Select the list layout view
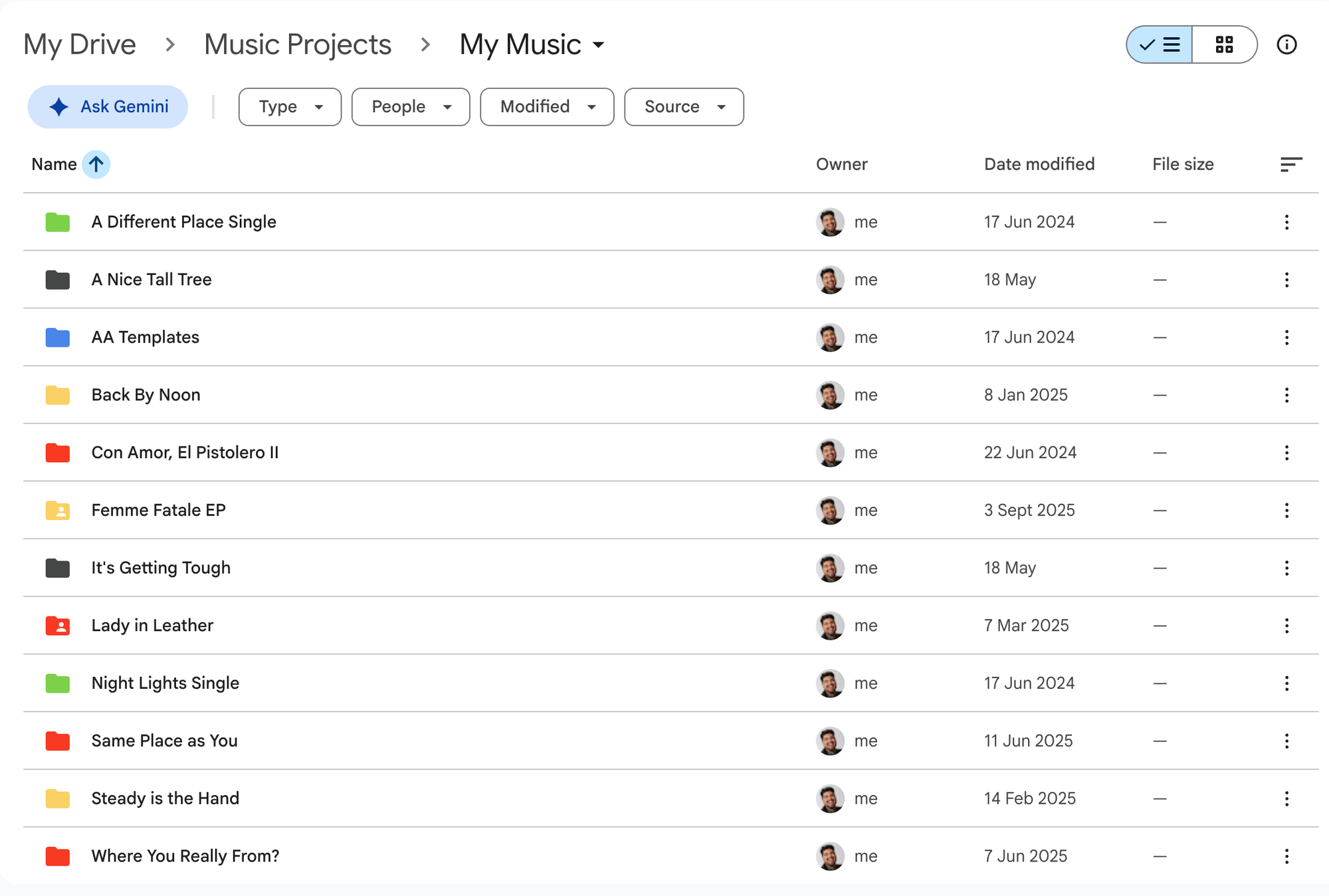Screen dimensions: 1329x896 point(1160,45)
